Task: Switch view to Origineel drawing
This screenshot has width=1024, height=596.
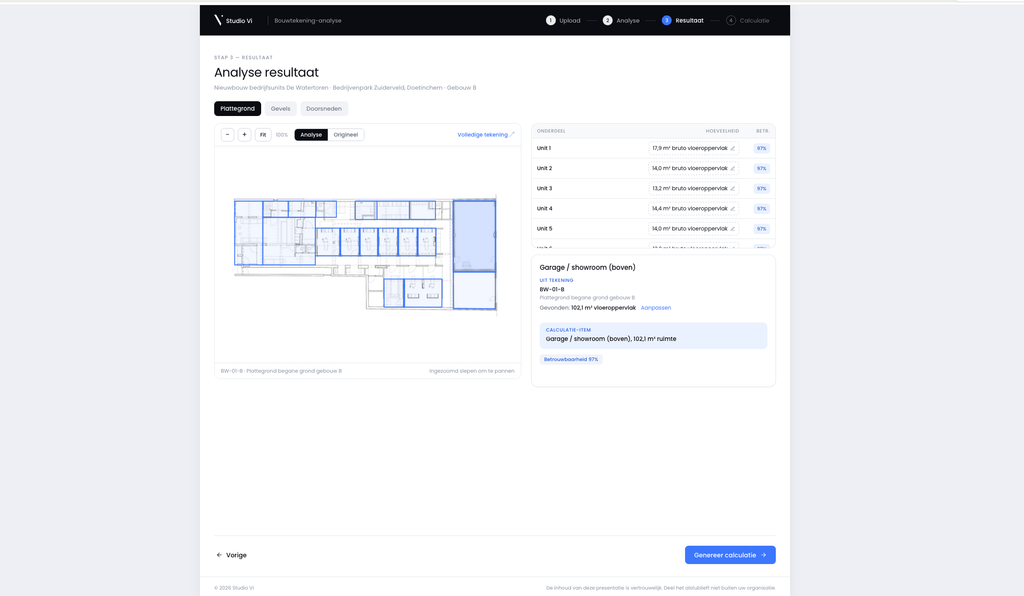Action: [x=345, y=134]
